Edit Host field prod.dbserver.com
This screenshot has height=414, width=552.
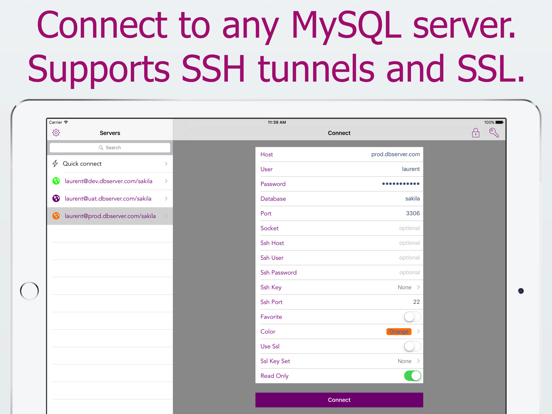pos(339,154)
